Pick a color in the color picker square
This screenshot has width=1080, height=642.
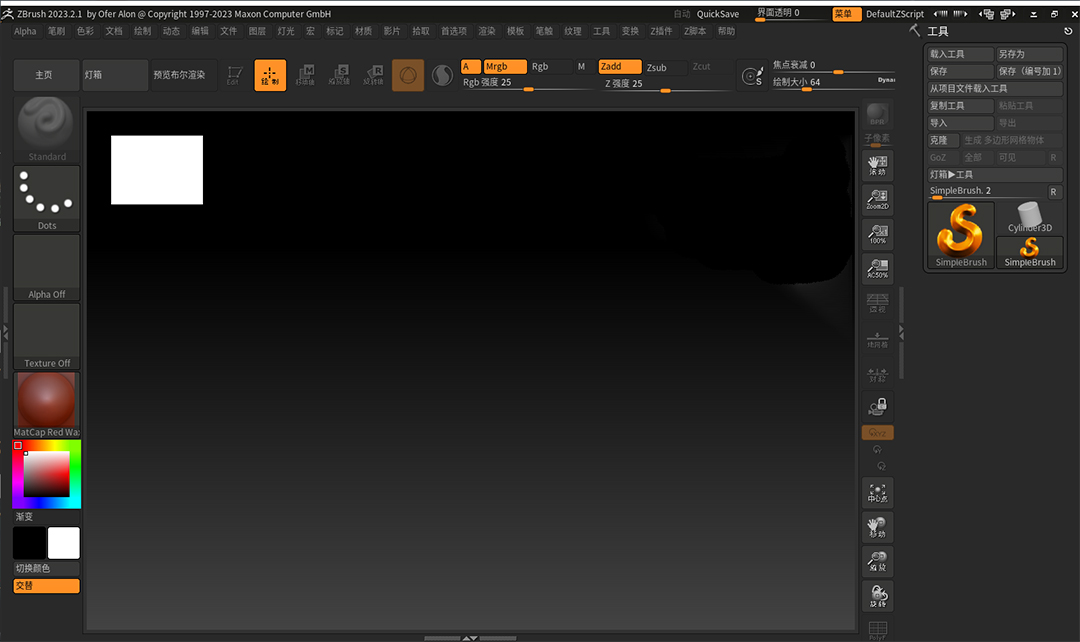pos(46,474)
